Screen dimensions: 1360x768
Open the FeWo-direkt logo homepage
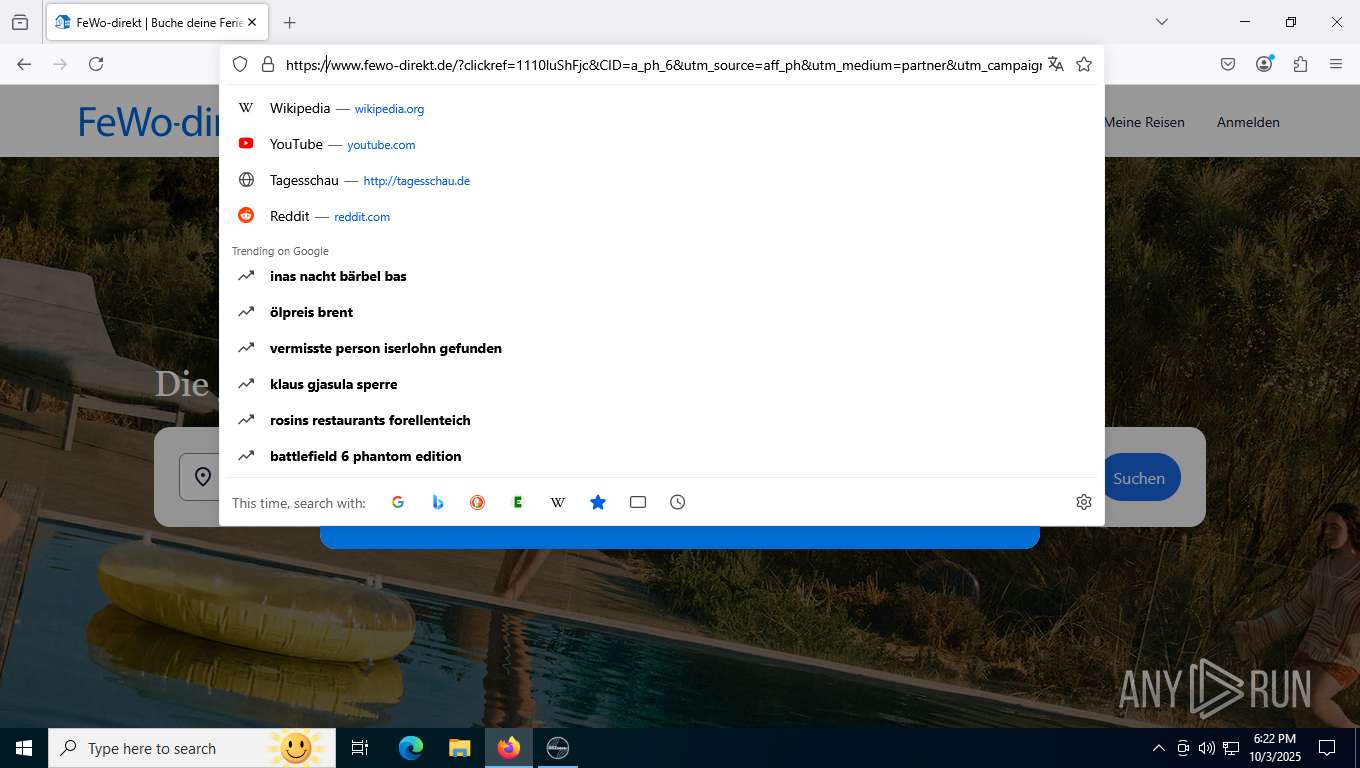(150, 121)
